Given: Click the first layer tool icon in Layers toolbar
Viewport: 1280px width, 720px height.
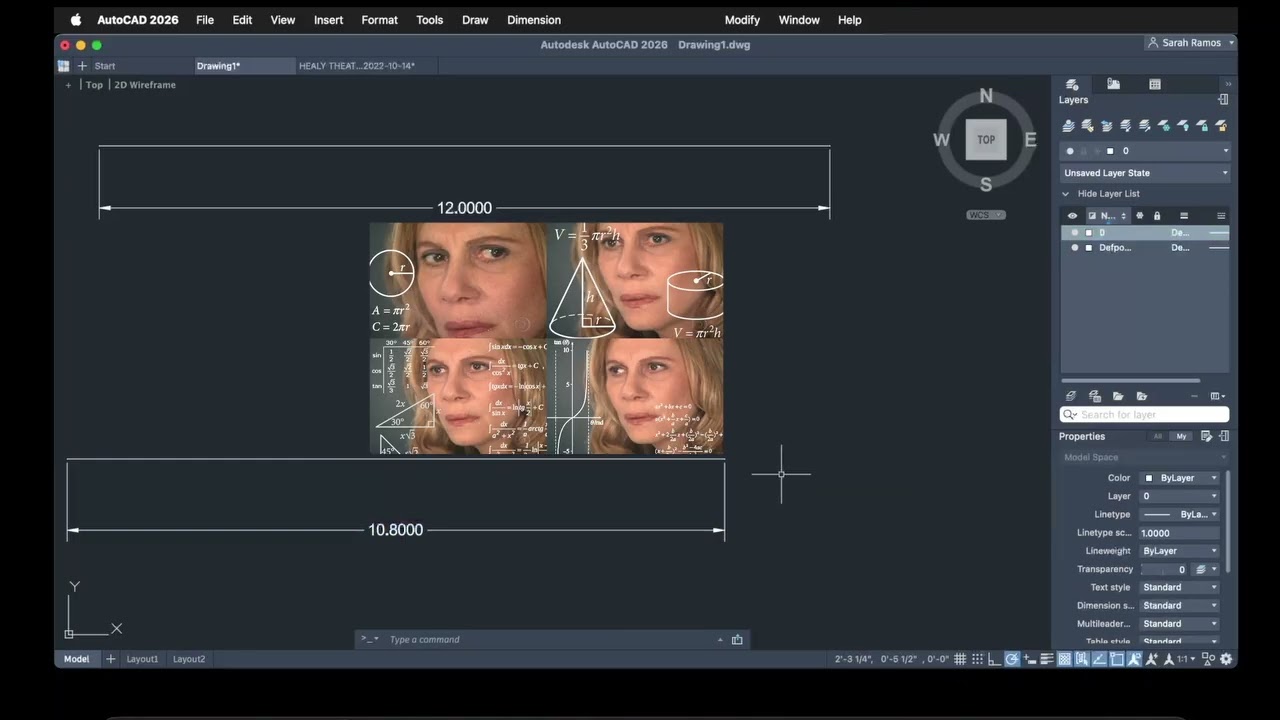Looking at the screenshot, I should (x=1068, y=126).
